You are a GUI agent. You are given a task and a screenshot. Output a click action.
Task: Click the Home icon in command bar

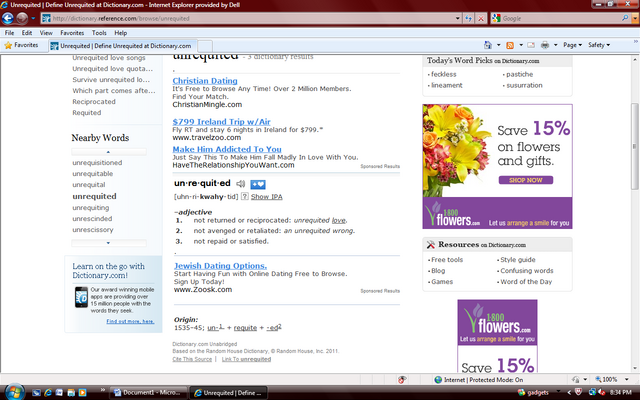click(488, 45)
